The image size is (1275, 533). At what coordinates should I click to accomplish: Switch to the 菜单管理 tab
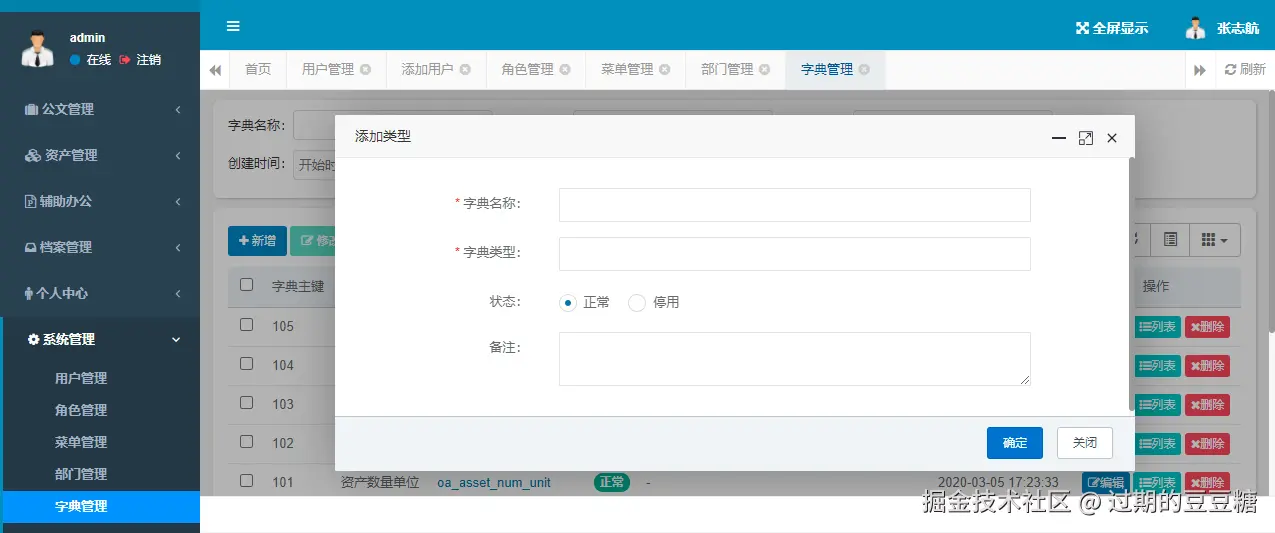click(x=627, y=70)
